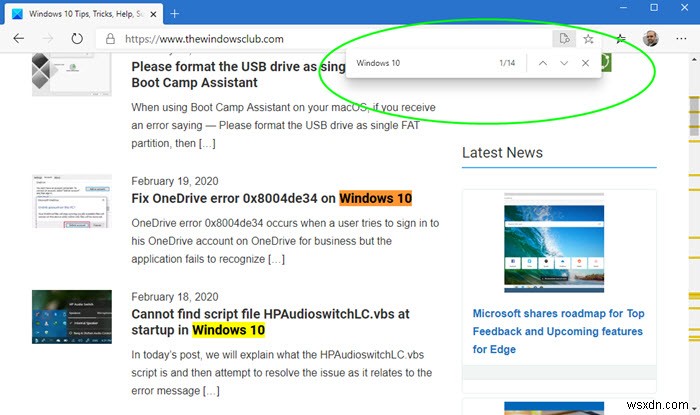The image size is (700, 415).
Task: Click the scrollbar down arrow
Action: 694,408
